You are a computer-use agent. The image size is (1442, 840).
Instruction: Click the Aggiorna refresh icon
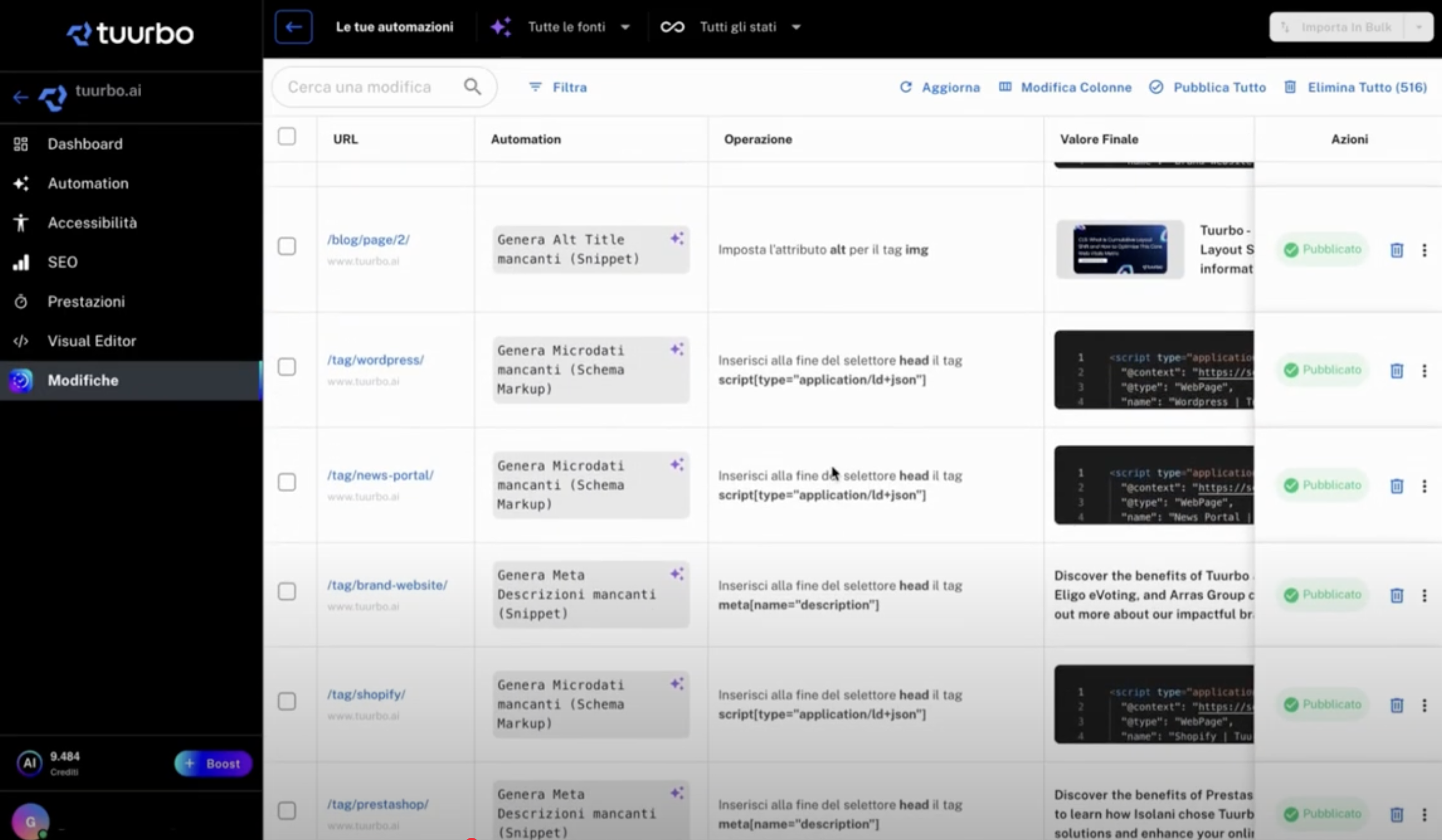[905, 87]
